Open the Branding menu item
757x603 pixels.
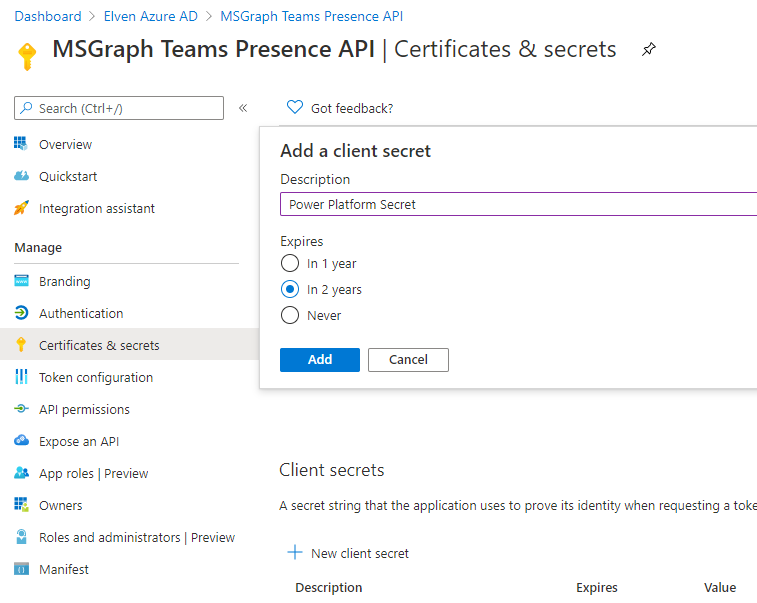coord(65,281)
